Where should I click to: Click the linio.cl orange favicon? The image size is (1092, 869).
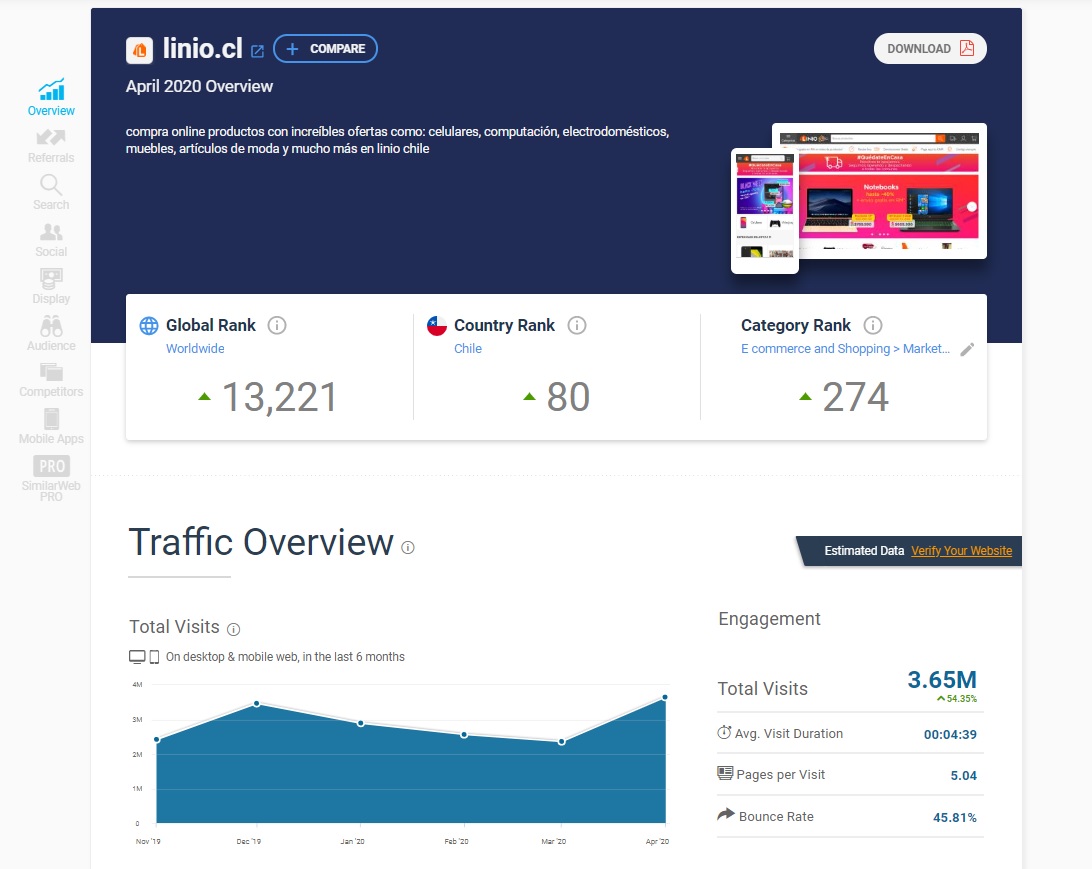139,50
